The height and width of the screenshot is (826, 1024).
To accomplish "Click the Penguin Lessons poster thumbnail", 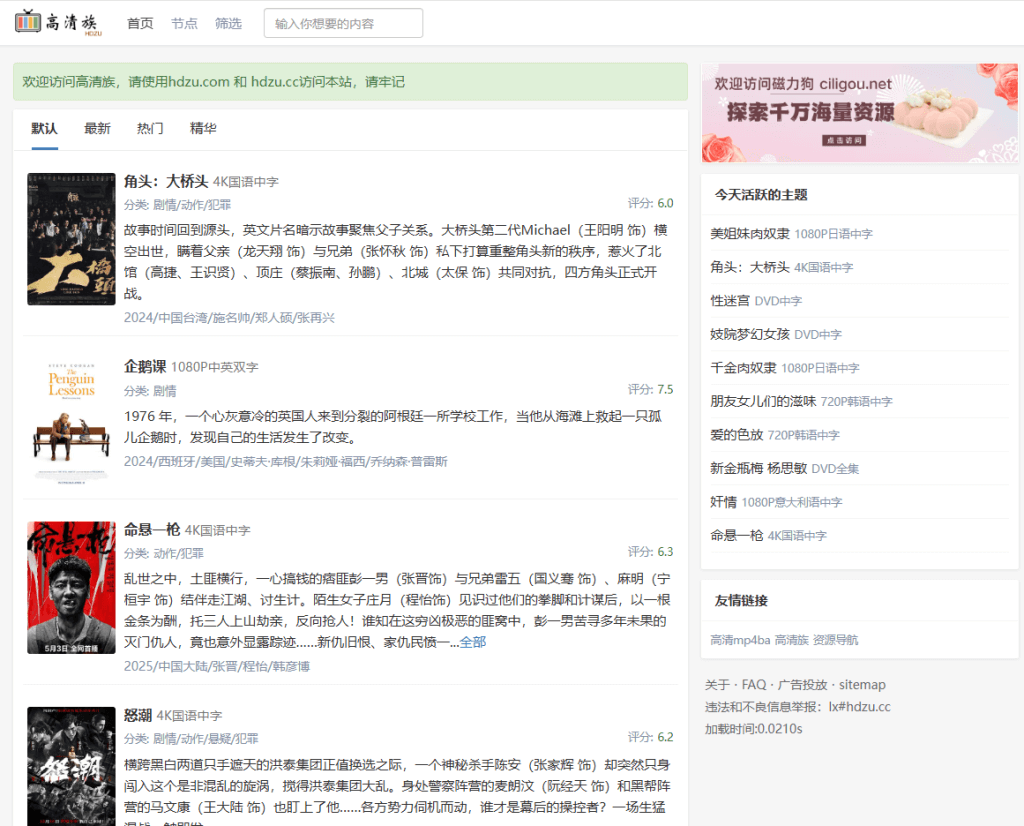I will (x=71, y=413).
